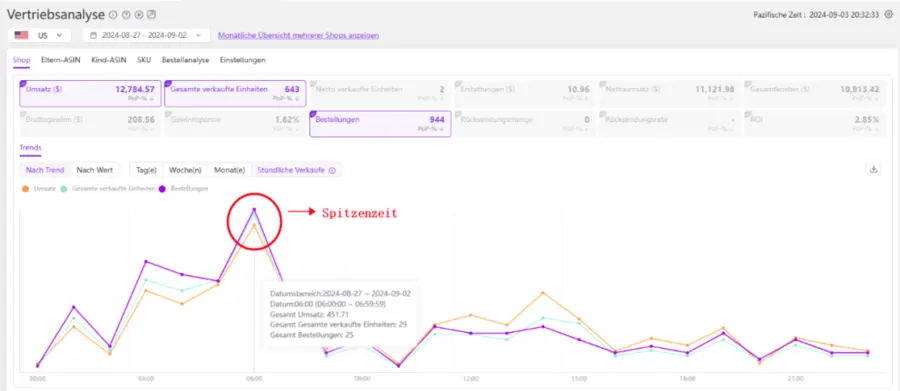Viewport: 900px width, 391px height.
Task: Click the calendar icon in date range field
Action: click(x=95, y=35)
